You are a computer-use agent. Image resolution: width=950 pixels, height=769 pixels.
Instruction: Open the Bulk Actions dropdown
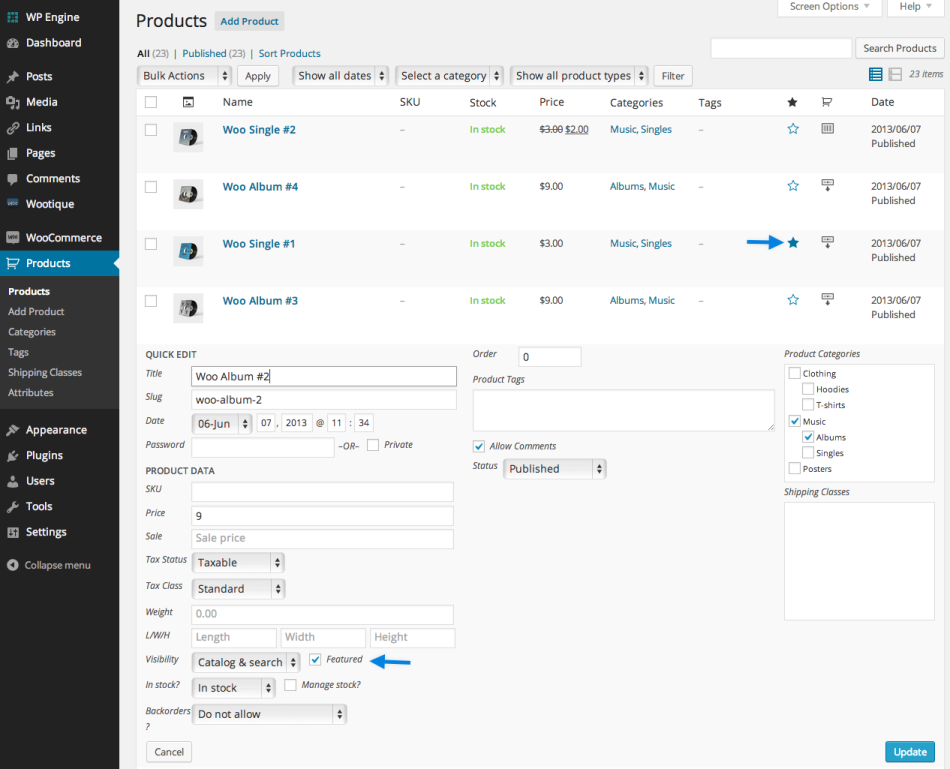tap(184, 75)
